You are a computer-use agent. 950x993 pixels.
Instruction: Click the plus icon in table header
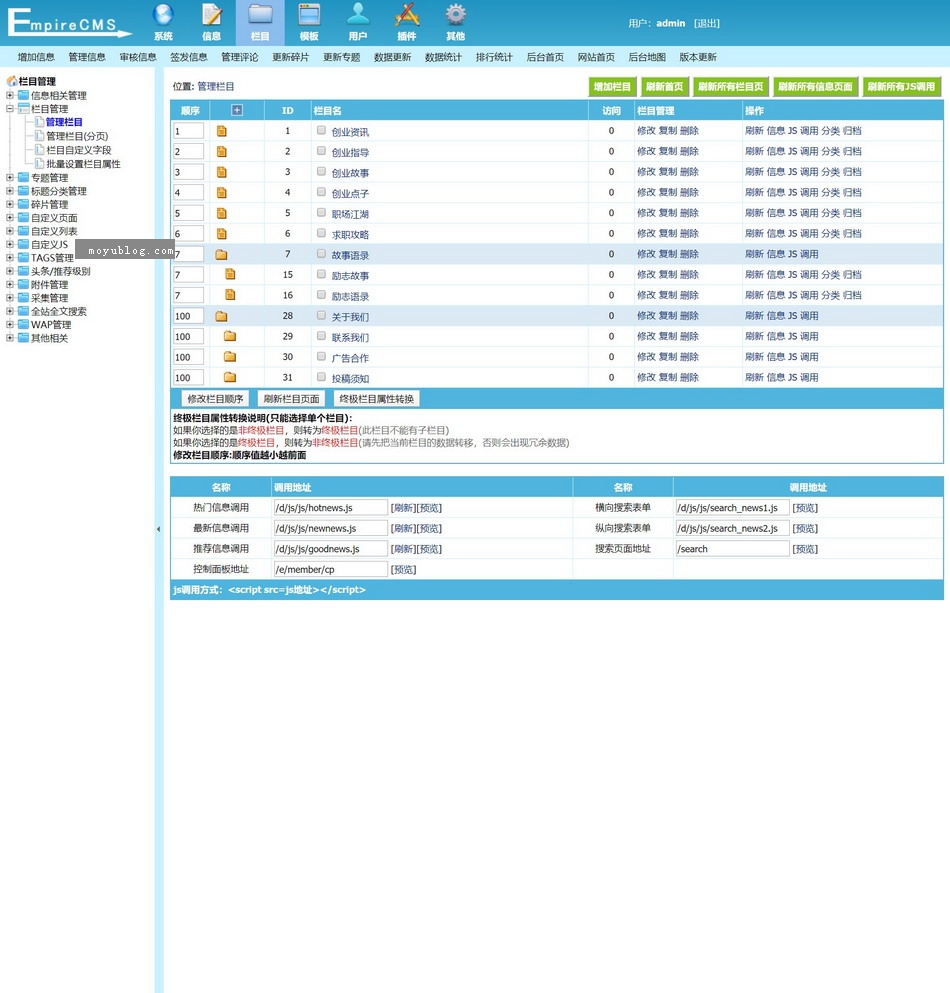(237, 110)
